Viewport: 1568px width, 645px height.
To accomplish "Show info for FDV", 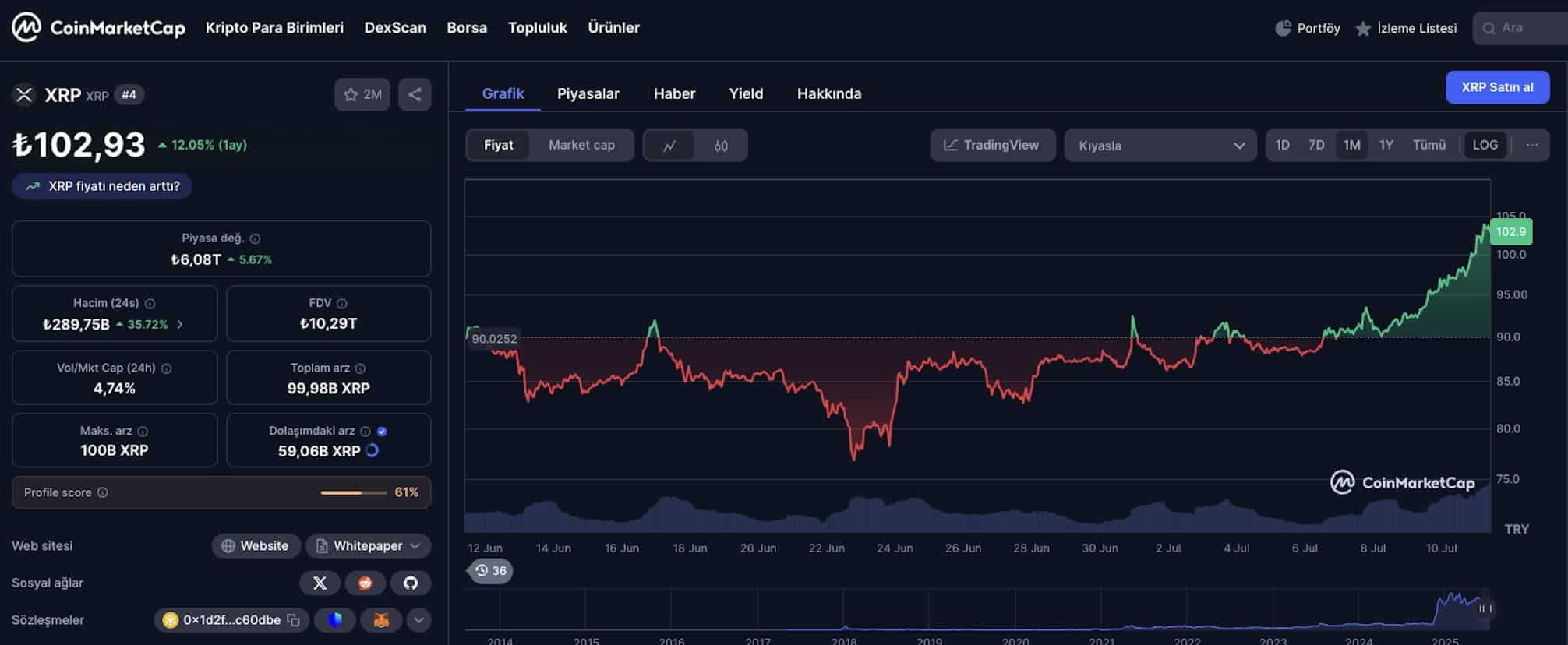I will (x=341, y=304).
